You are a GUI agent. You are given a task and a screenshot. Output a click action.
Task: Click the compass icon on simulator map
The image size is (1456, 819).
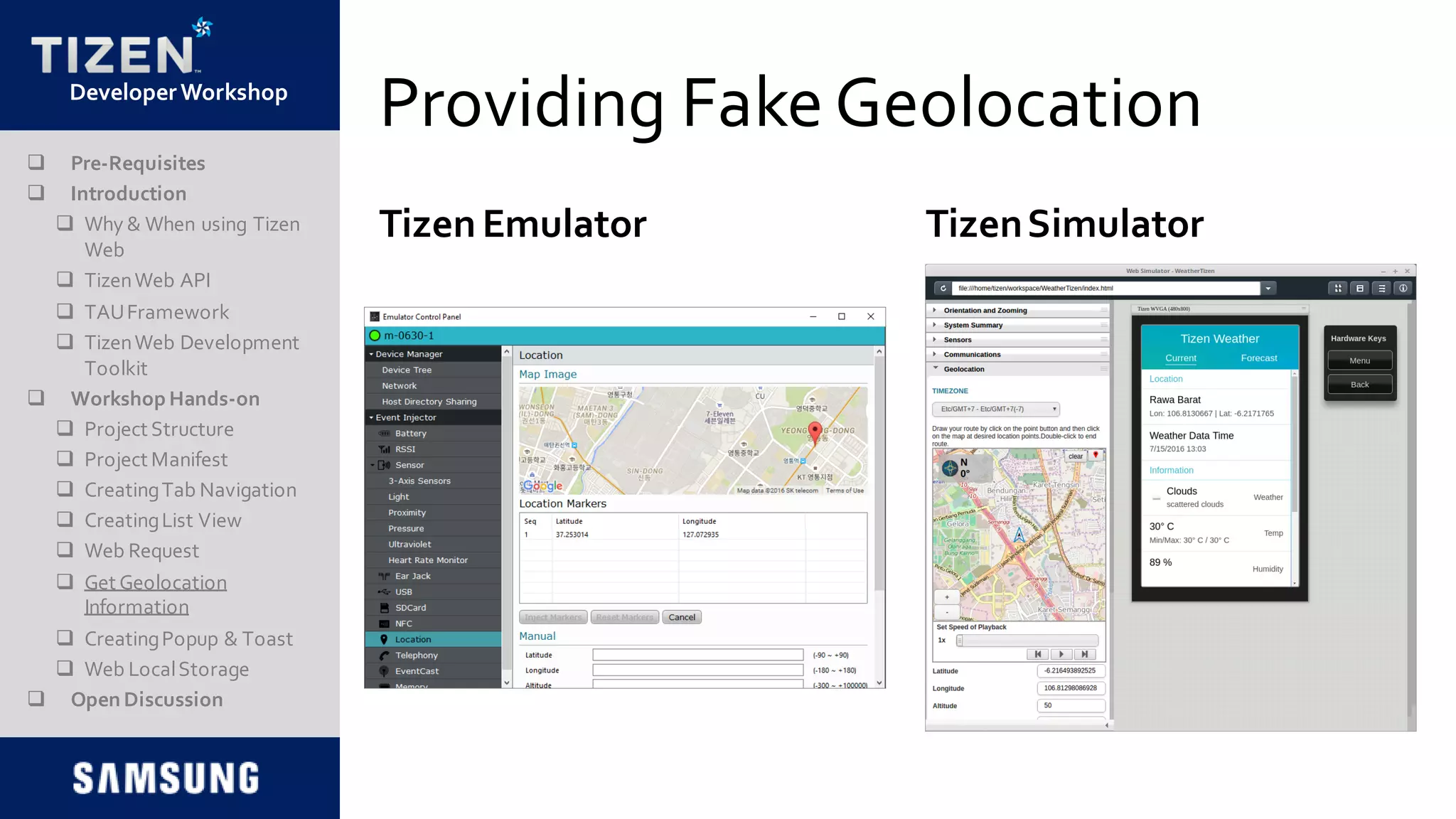tap(950, 468)
